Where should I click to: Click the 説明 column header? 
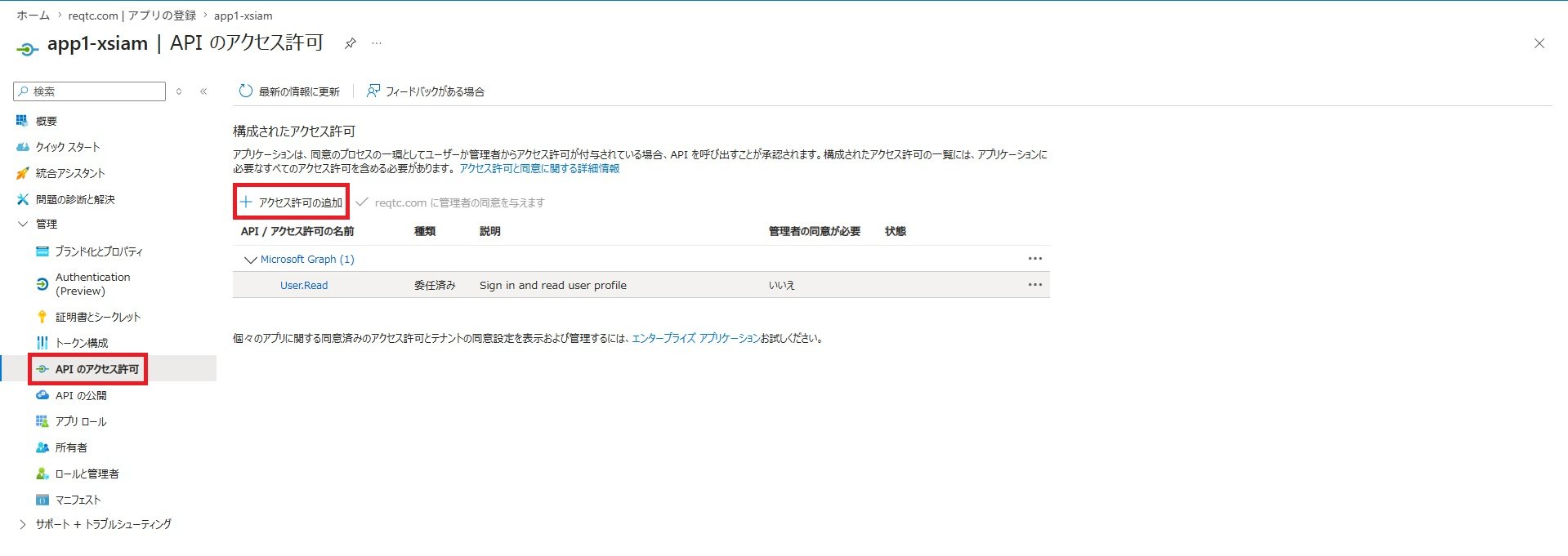click(490, 231)
